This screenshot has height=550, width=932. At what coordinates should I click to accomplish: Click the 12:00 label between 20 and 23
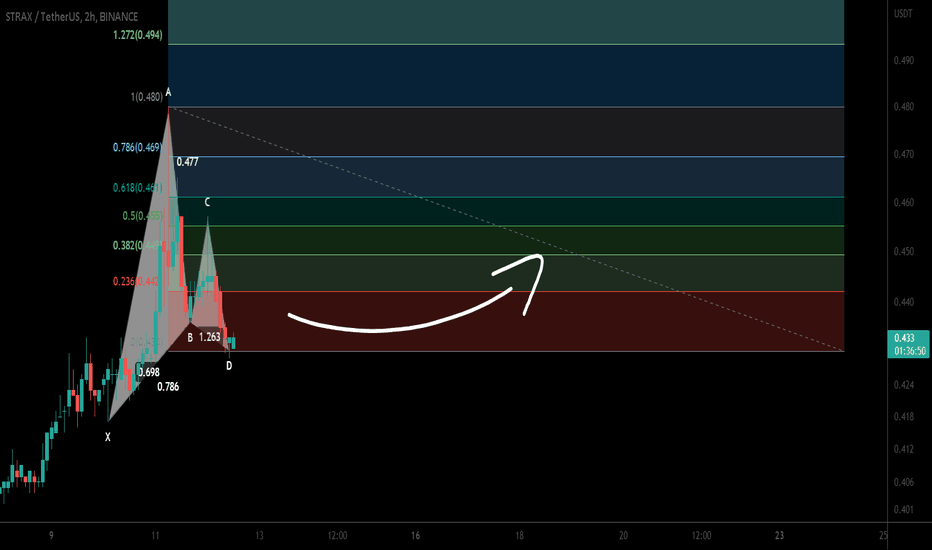click(x=701, y=536)
